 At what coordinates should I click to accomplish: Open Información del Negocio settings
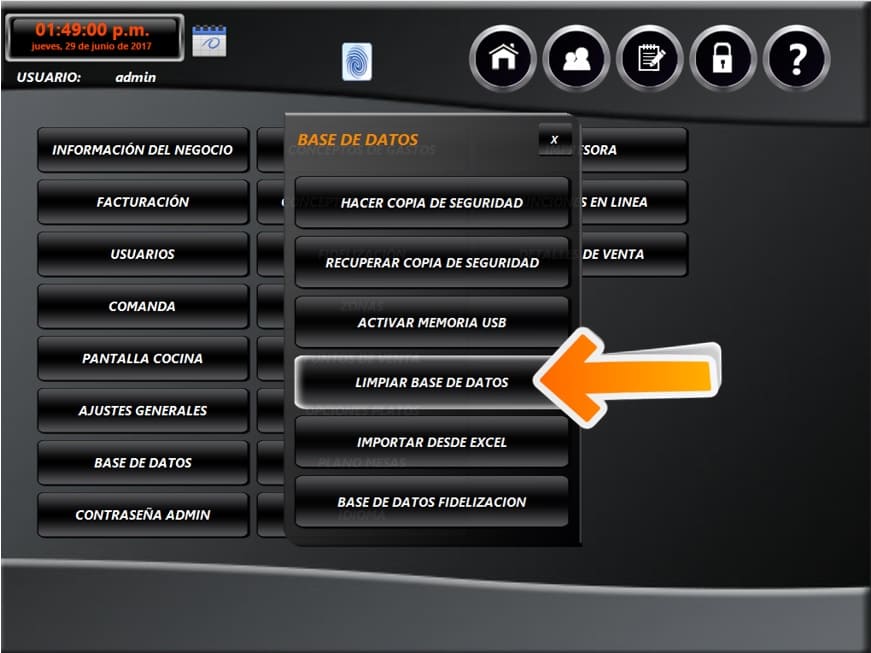click(143, 150)
